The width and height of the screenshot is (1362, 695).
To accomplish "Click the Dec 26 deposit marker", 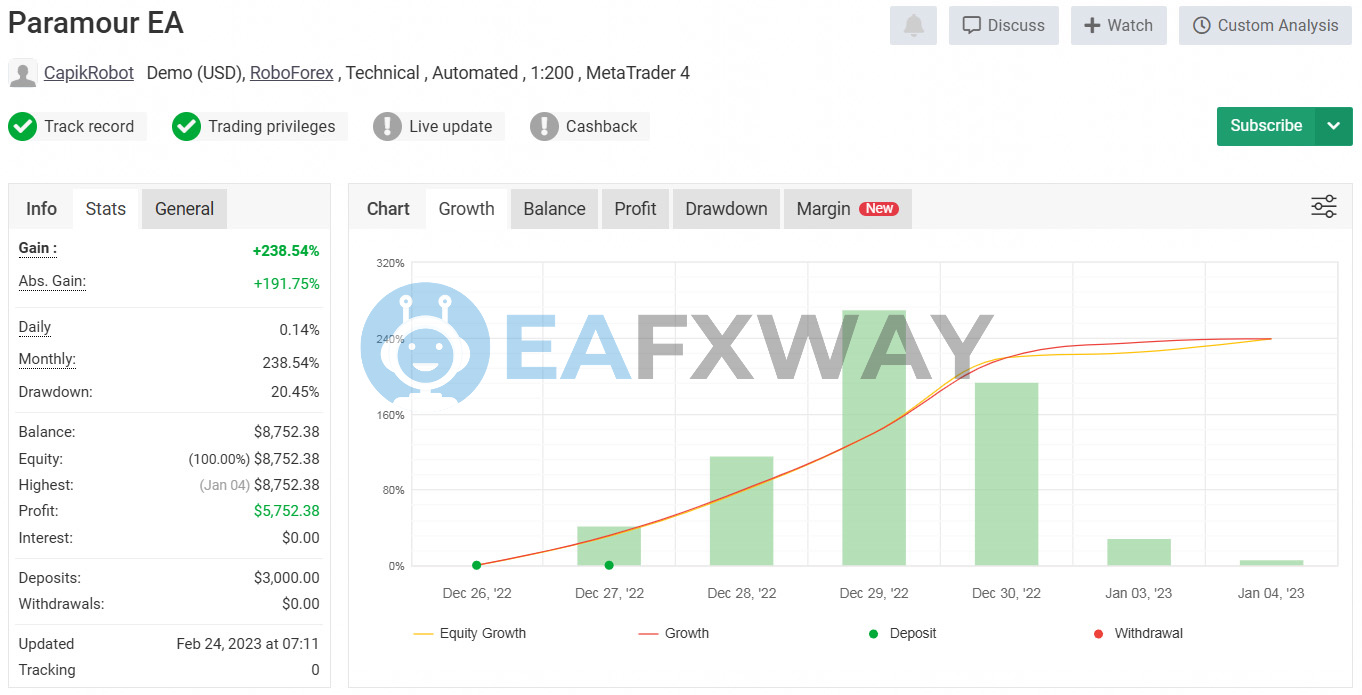I will click(x=476, y=566).
